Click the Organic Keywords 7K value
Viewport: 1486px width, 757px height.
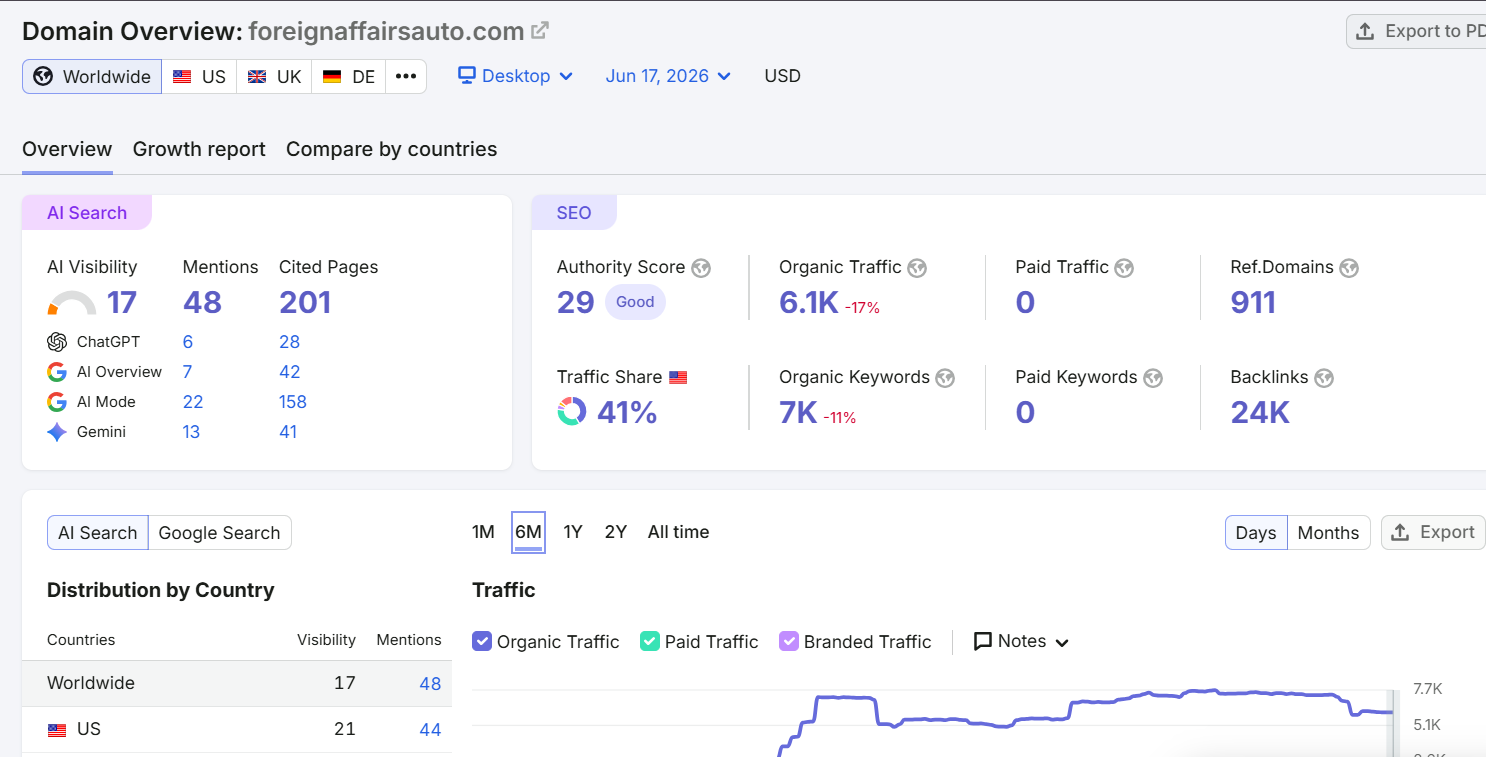click(798, 412)
